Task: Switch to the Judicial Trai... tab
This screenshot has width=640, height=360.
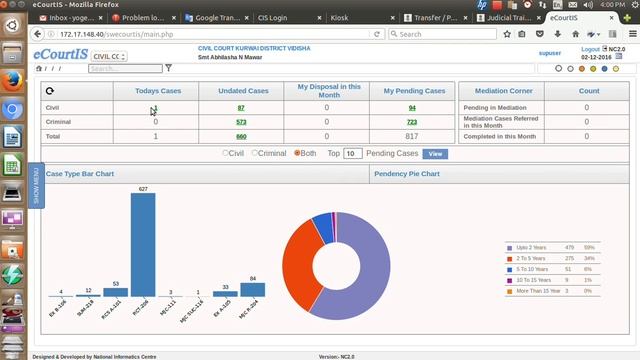Action: (x=509, y=18)
